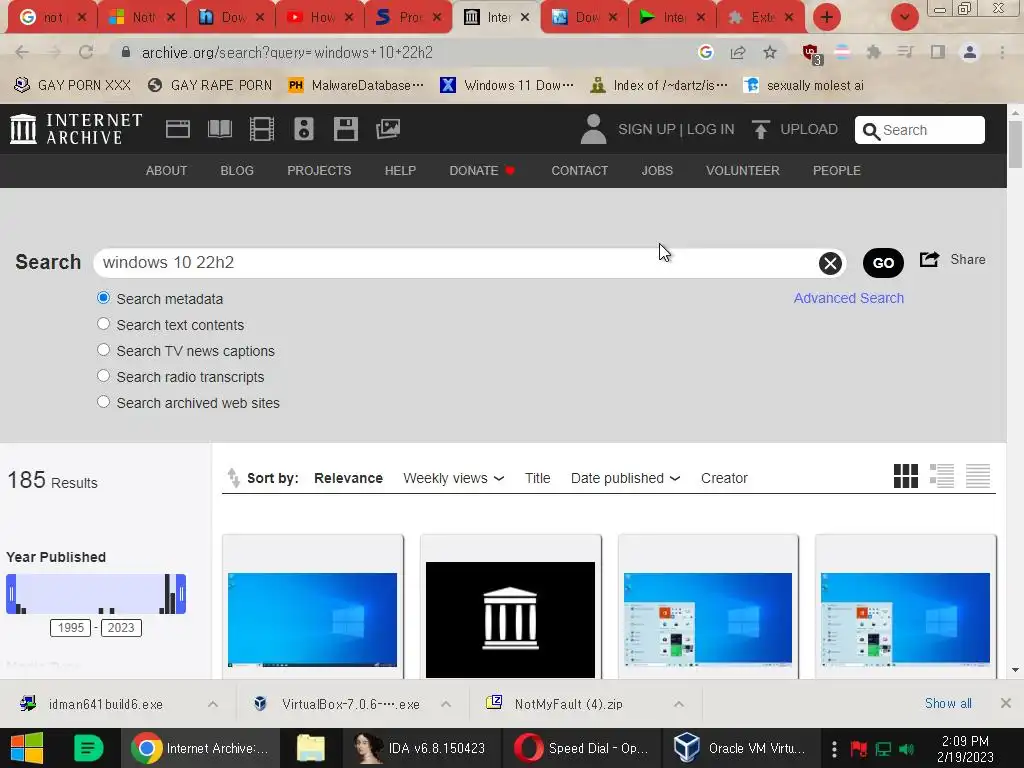Open Chrome profile avatar icon
This screenshot has height=768, width=1024.
(970, 52)
